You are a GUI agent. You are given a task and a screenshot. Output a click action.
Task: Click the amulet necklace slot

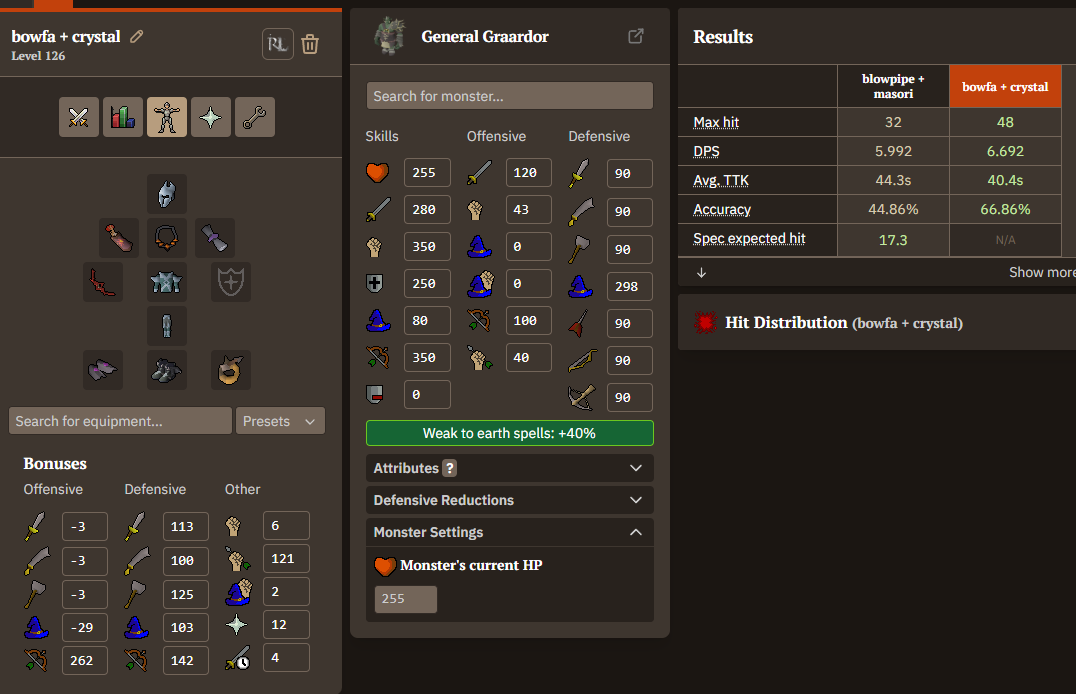167,238
